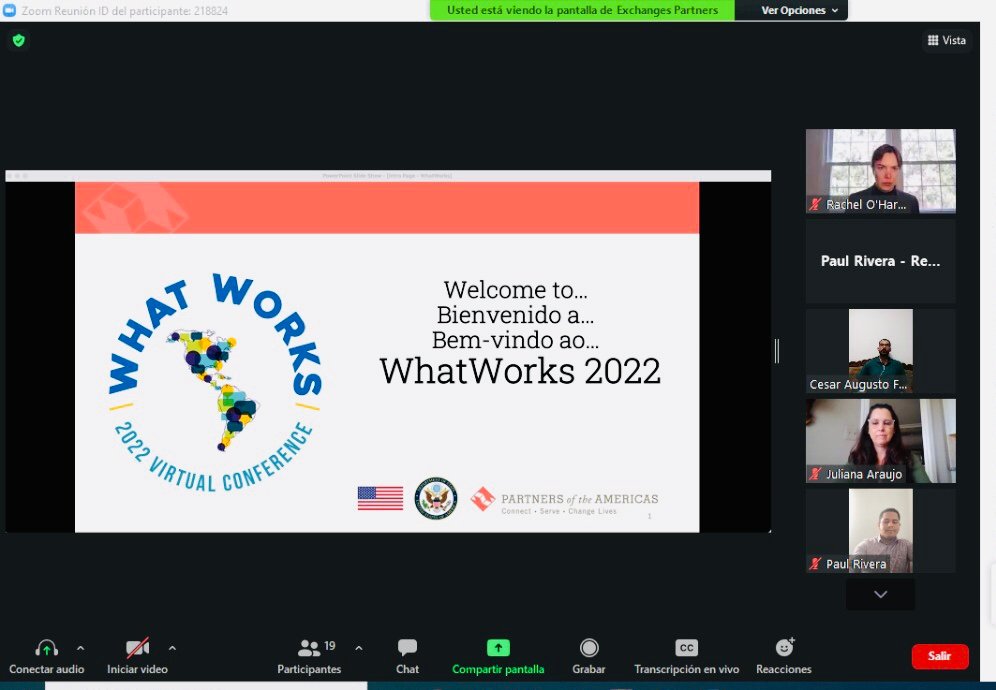
Task: Select Rachel O'Har... video thumbnail
Action: (x=880, y=171)
